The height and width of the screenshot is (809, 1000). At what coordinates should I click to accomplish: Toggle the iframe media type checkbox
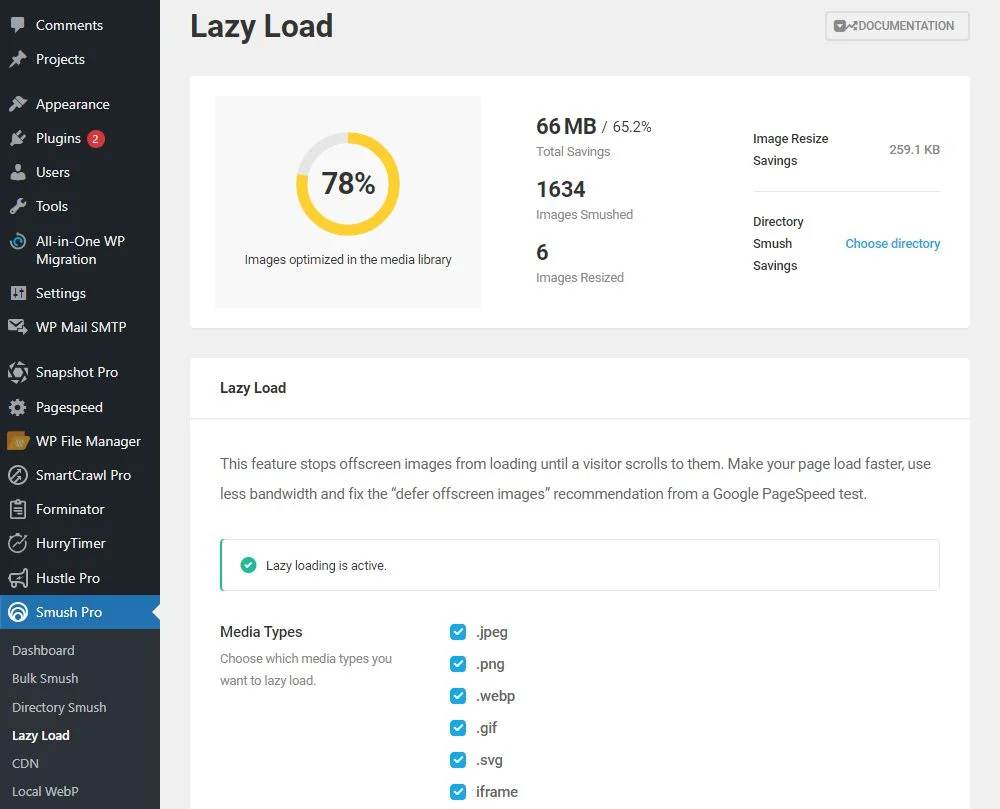[458, 791]
